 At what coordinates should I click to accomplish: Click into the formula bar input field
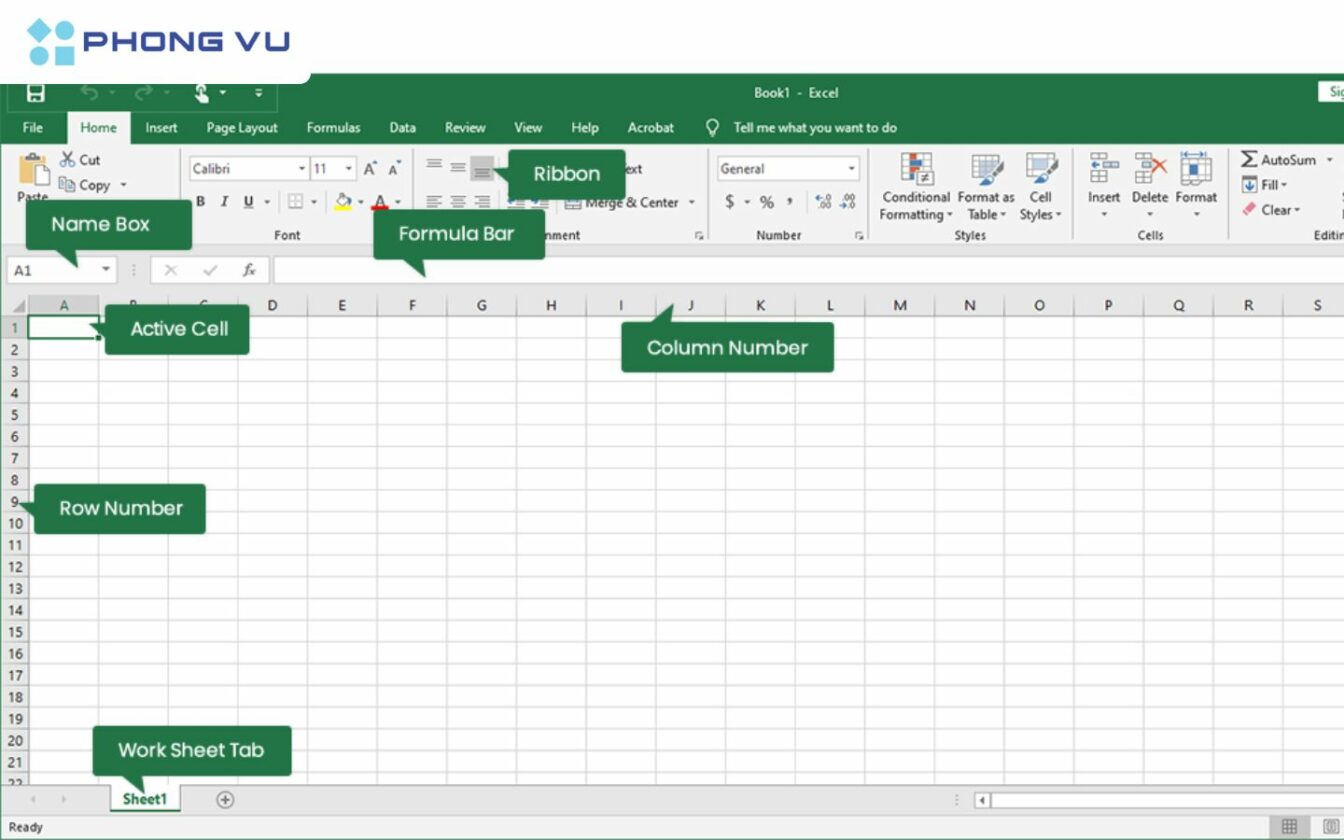click(808, 270)
